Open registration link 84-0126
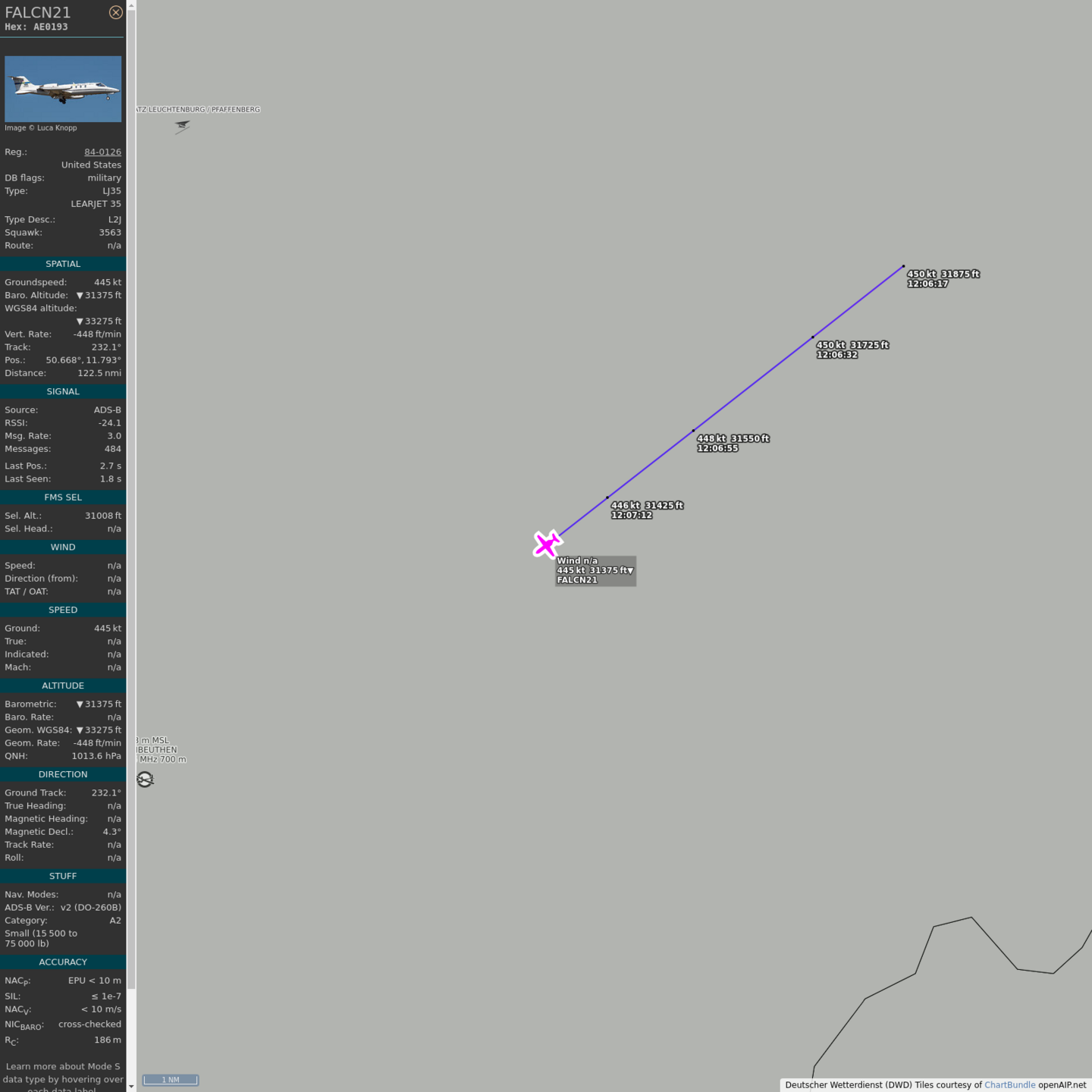The height and width of the screenshot is (1092, 1092). pyautogui.click(x=102, y=152)
